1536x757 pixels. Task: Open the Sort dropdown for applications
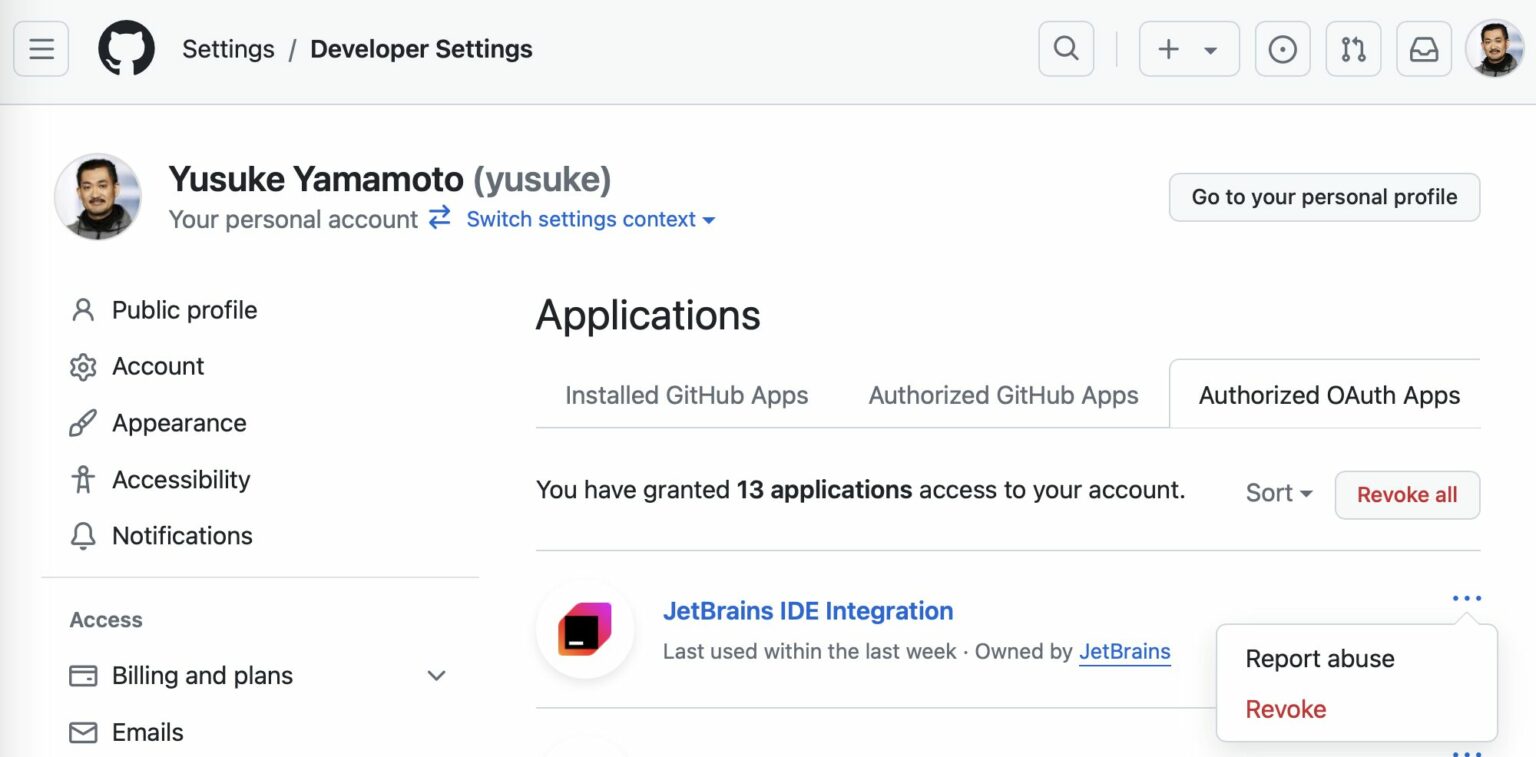pyautogui.click(x=1276, y=493)
